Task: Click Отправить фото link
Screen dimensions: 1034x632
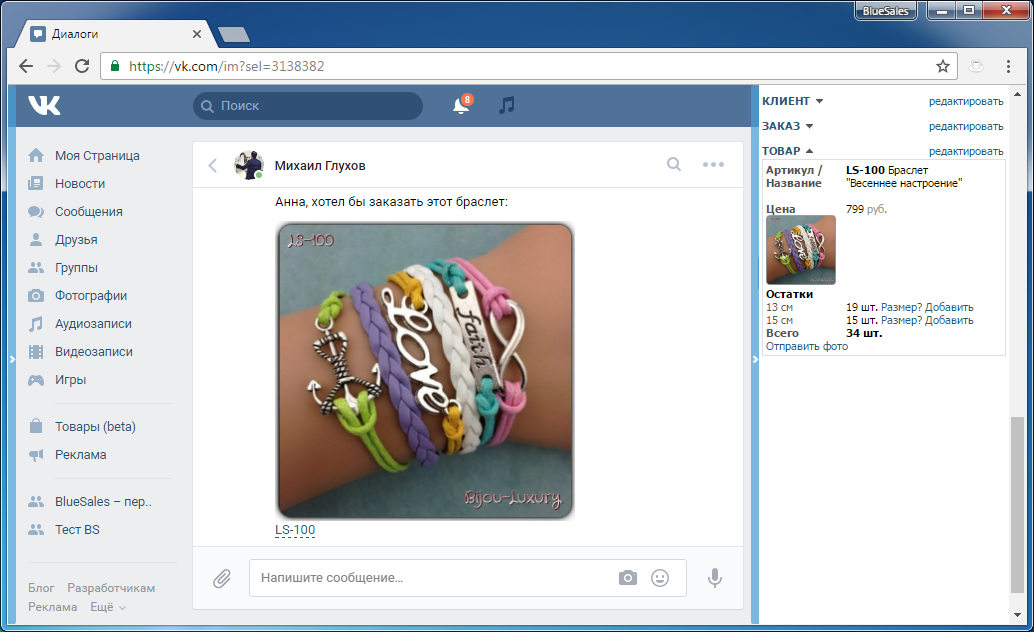Action: click(806, 346)
